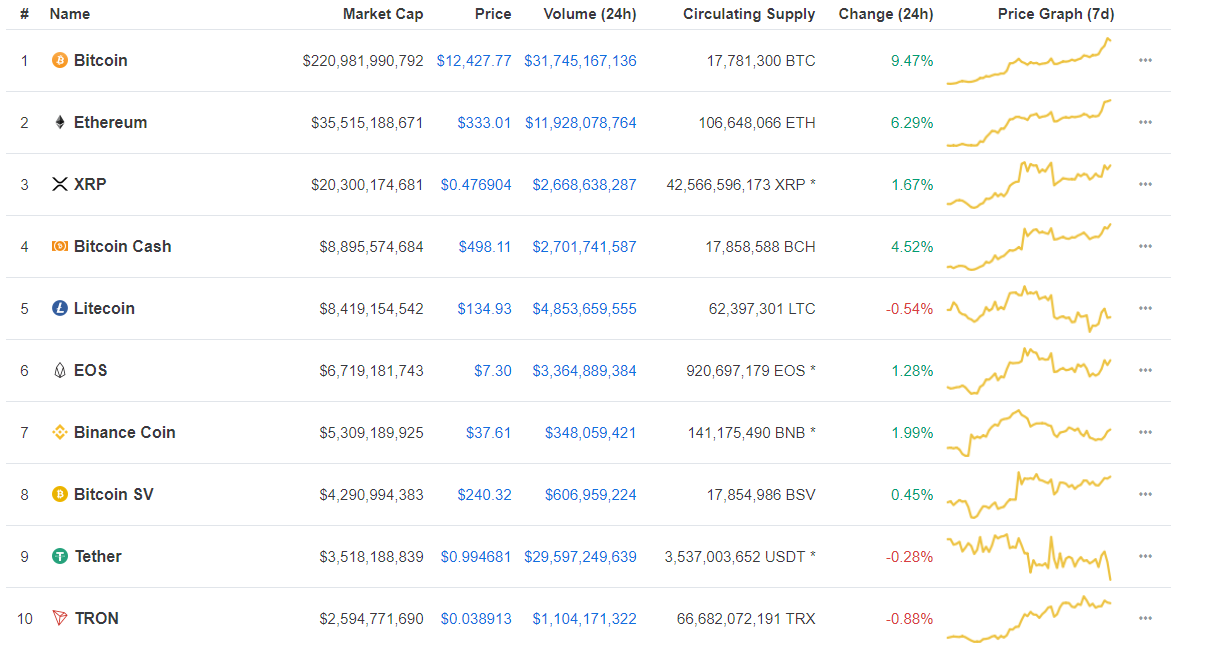Expand the TRON row ellipsis menu
Screen dimensions: 1220x648
pos(1145,619)
